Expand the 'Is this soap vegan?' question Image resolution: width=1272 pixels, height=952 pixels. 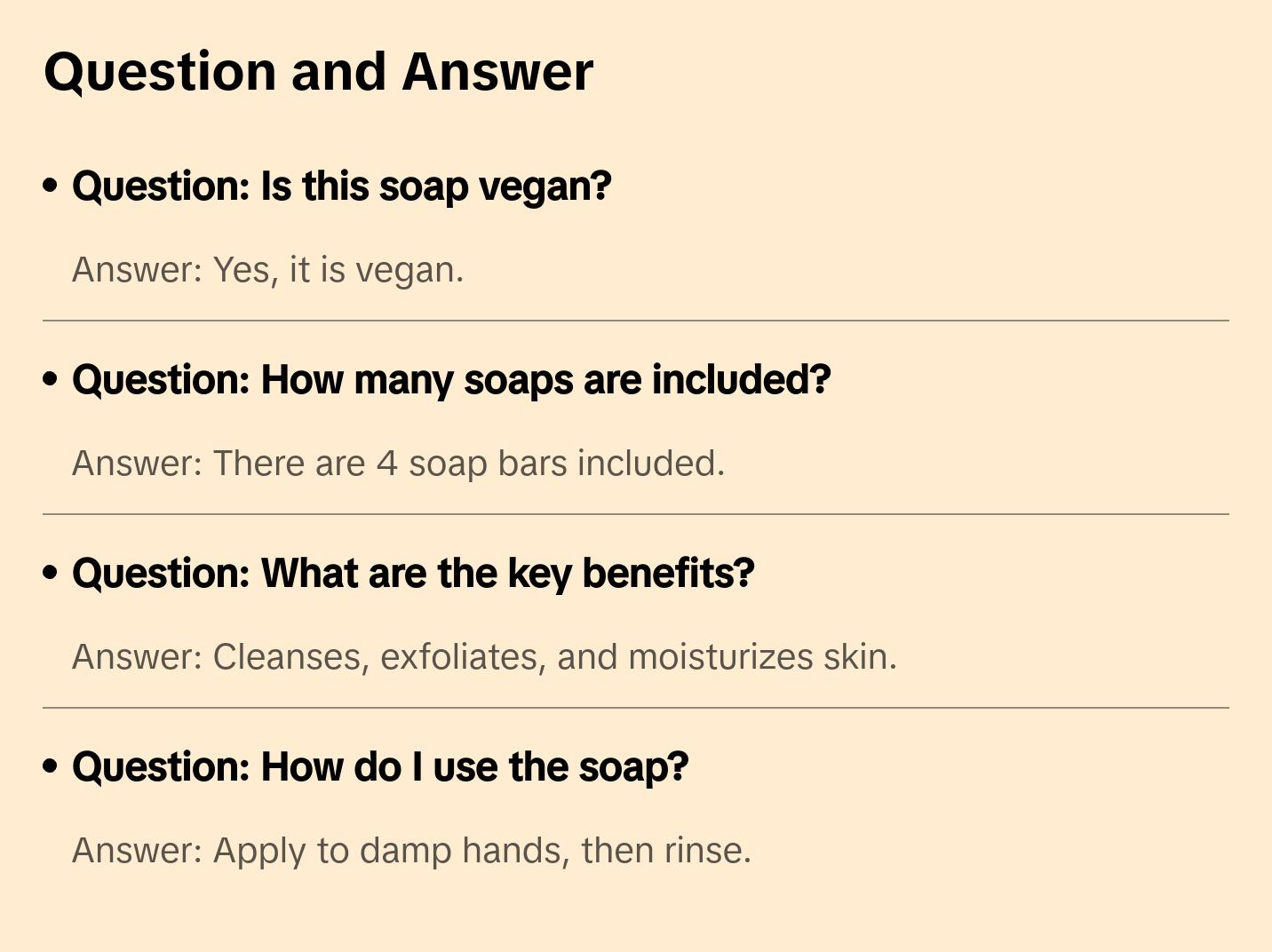click(x=342, y=186)
